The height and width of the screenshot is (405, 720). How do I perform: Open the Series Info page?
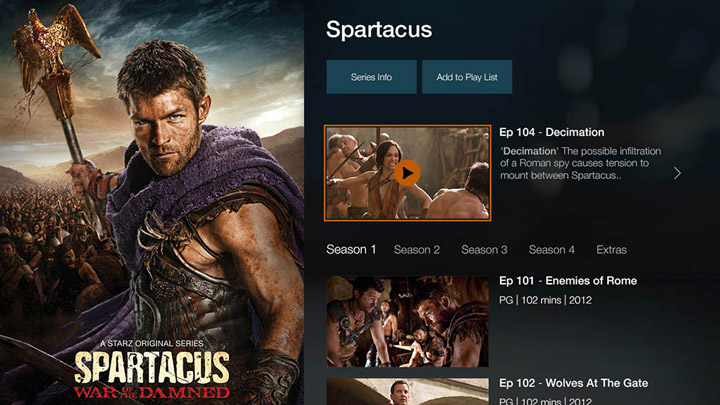[x=371, y=77]
